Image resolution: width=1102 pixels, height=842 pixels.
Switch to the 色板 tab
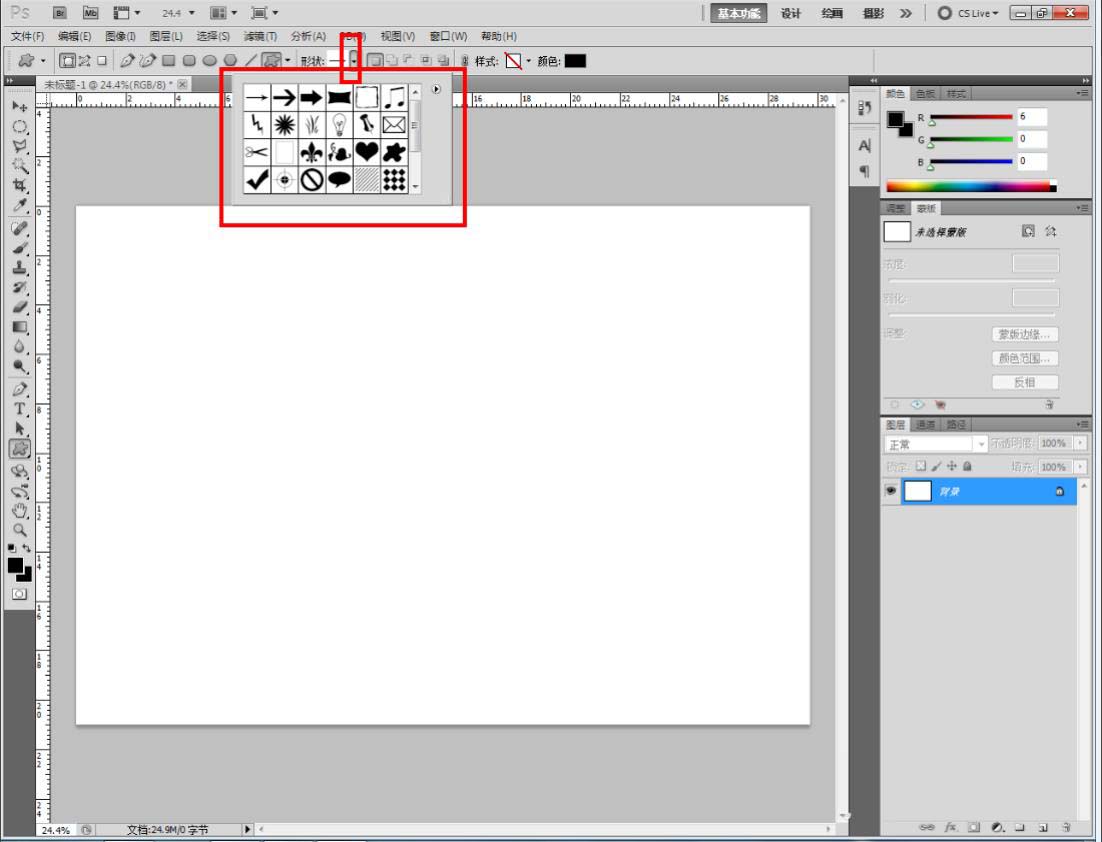coord(925,93)
